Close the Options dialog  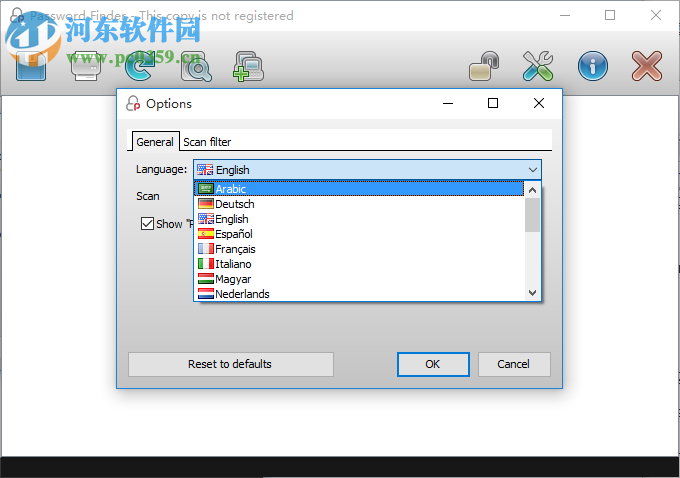(539, 103)
